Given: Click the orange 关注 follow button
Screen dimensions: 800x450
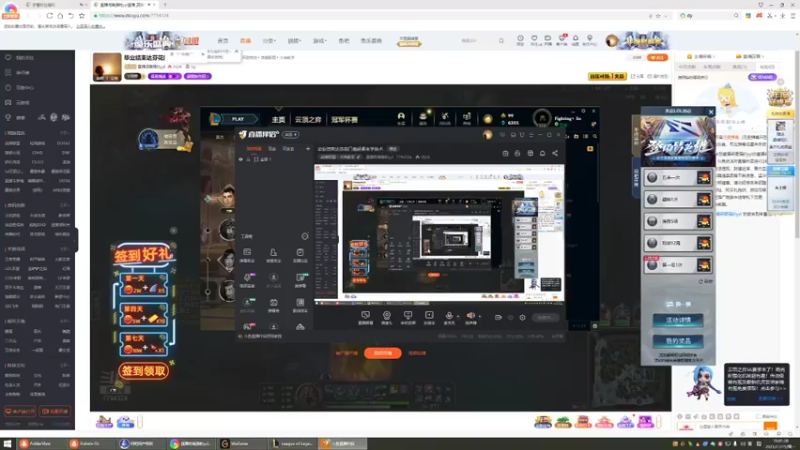Looking at the screenshot, I should tap(657, 58).
